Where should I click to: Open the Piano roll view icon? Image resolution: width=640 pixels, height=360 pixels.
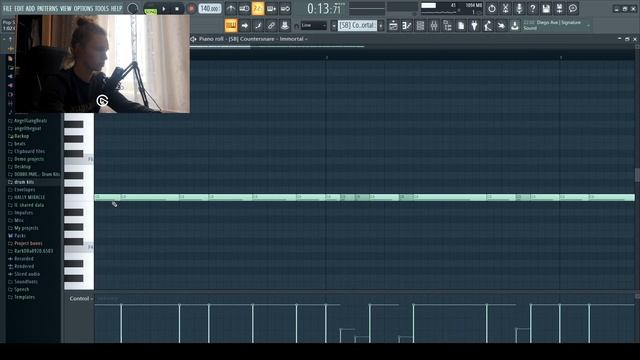pyautogui.click(x=407, y=26)
